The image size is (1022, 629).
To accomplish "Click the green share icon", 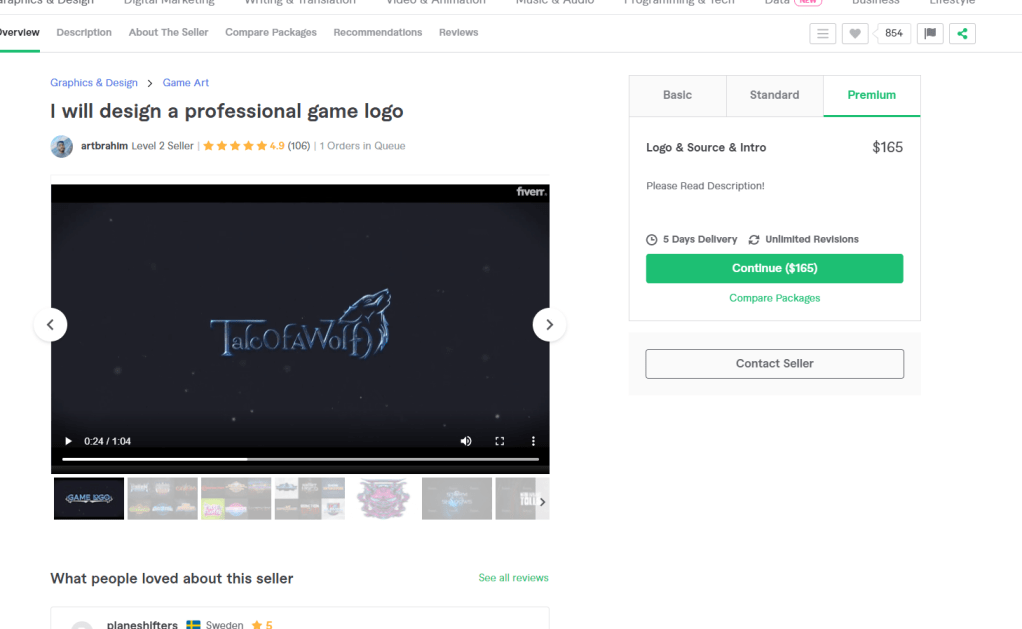I will (962, 33).
